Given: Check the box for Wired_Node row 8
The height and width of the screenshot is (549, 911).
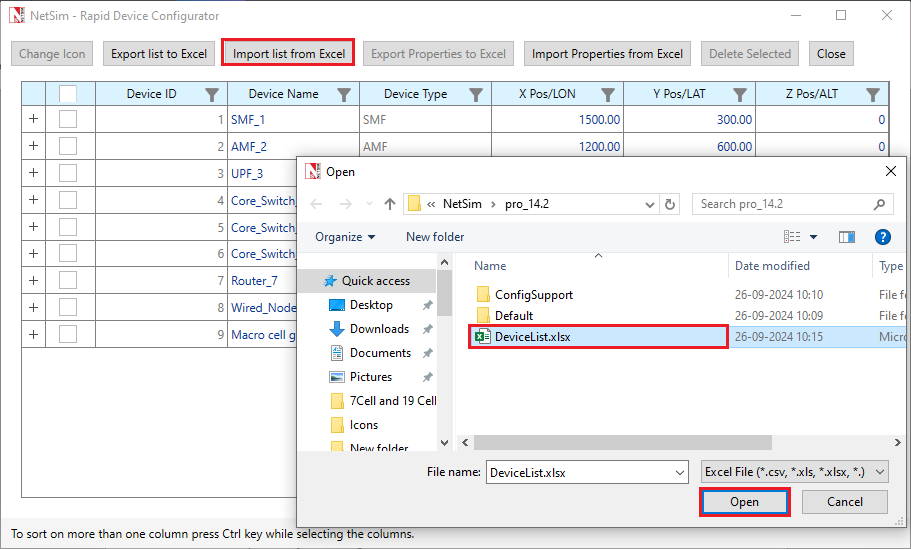Looking at the screenshot, I should point(68,307).
